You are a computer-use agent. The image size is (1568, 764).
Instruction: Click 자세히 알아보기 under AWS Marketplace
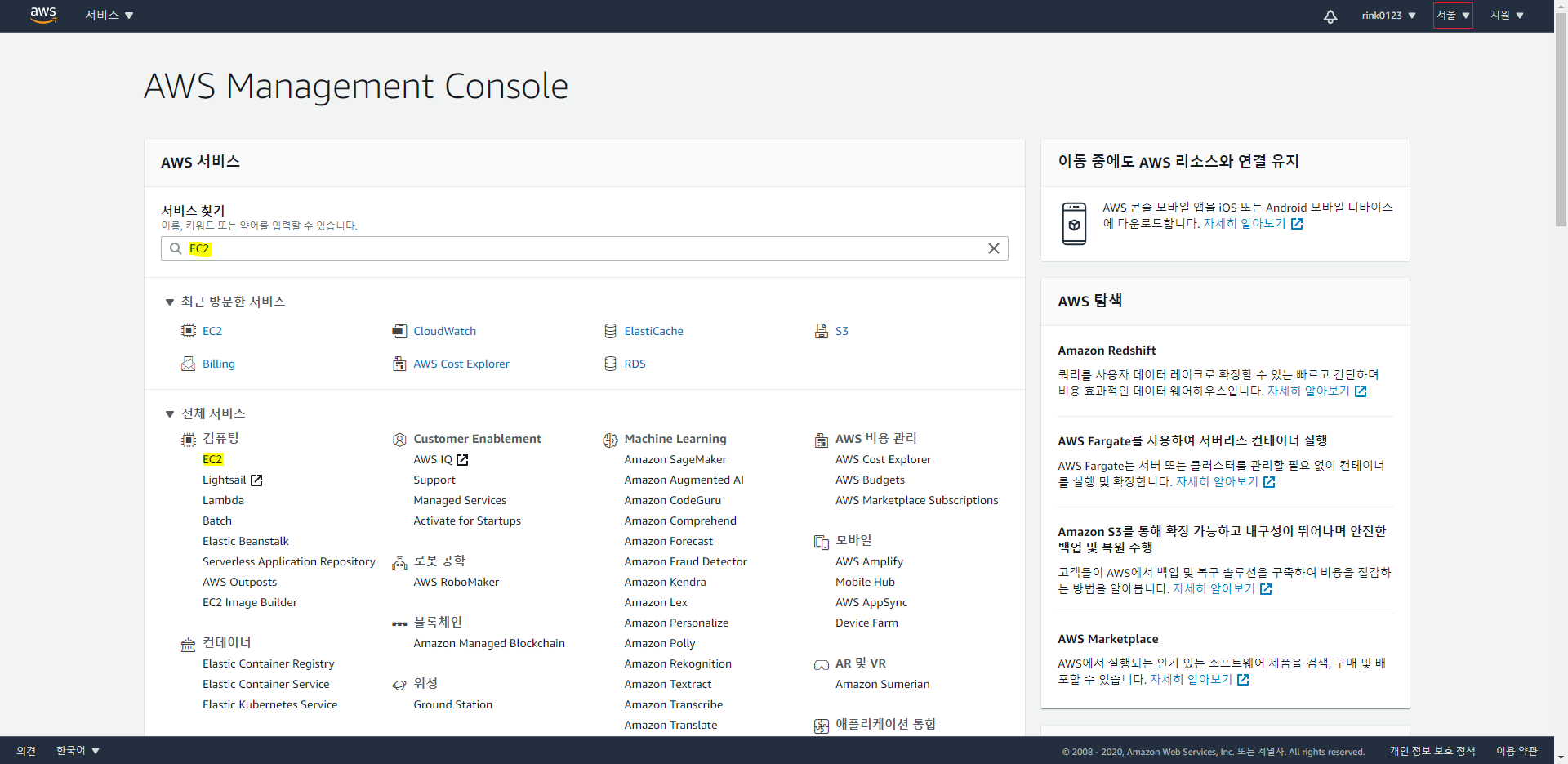click(x=1199, y=680)
